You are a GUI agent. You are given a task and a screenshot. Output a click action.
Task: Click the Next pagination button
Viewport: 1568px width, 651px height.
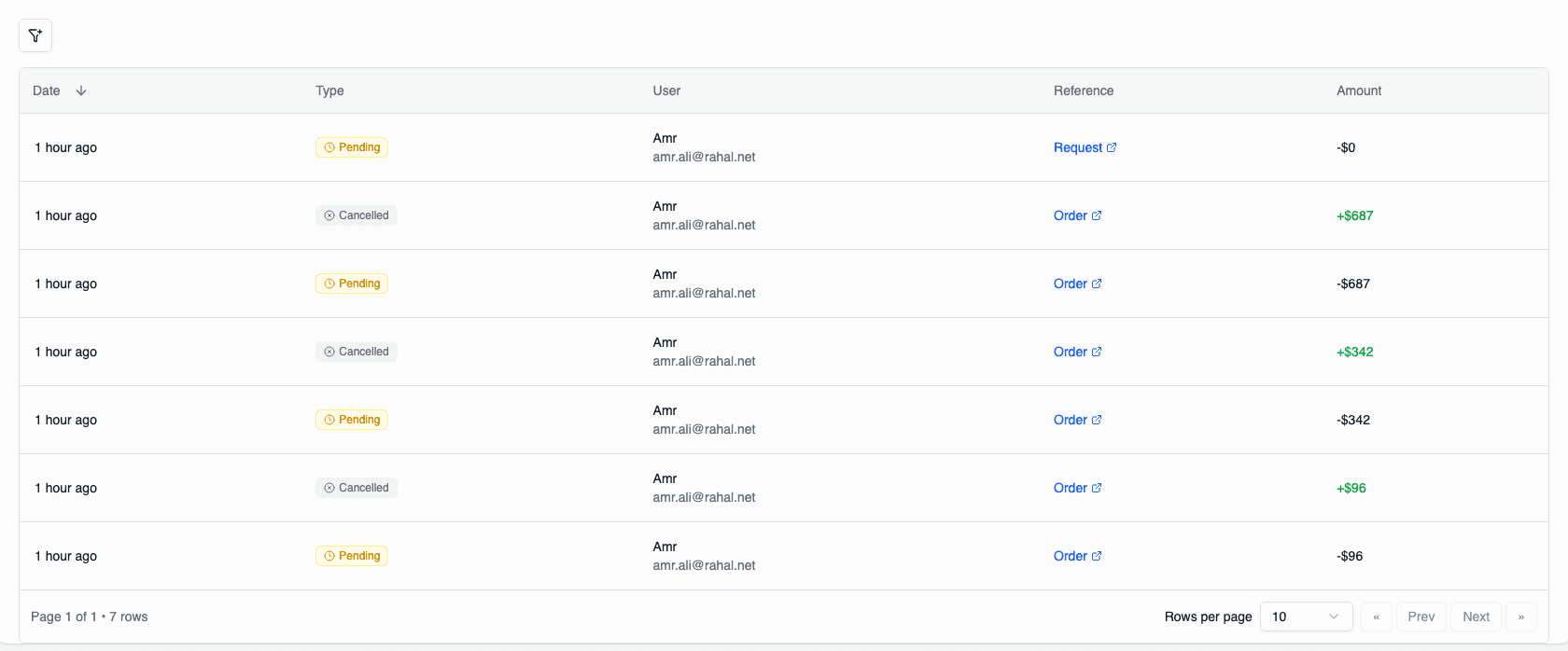pos(1476,616)
